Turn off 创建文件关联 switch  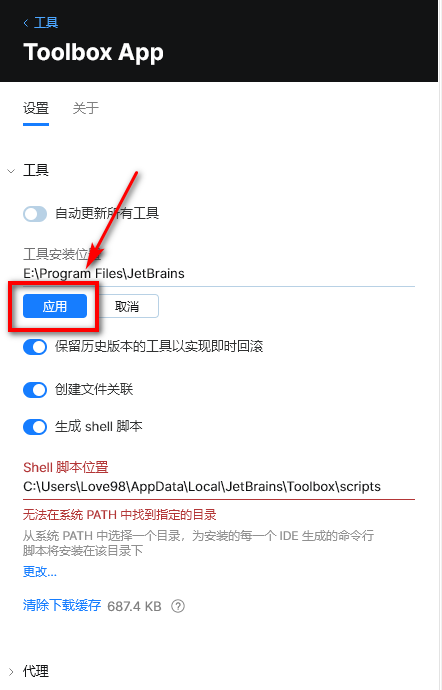[35, 390]
